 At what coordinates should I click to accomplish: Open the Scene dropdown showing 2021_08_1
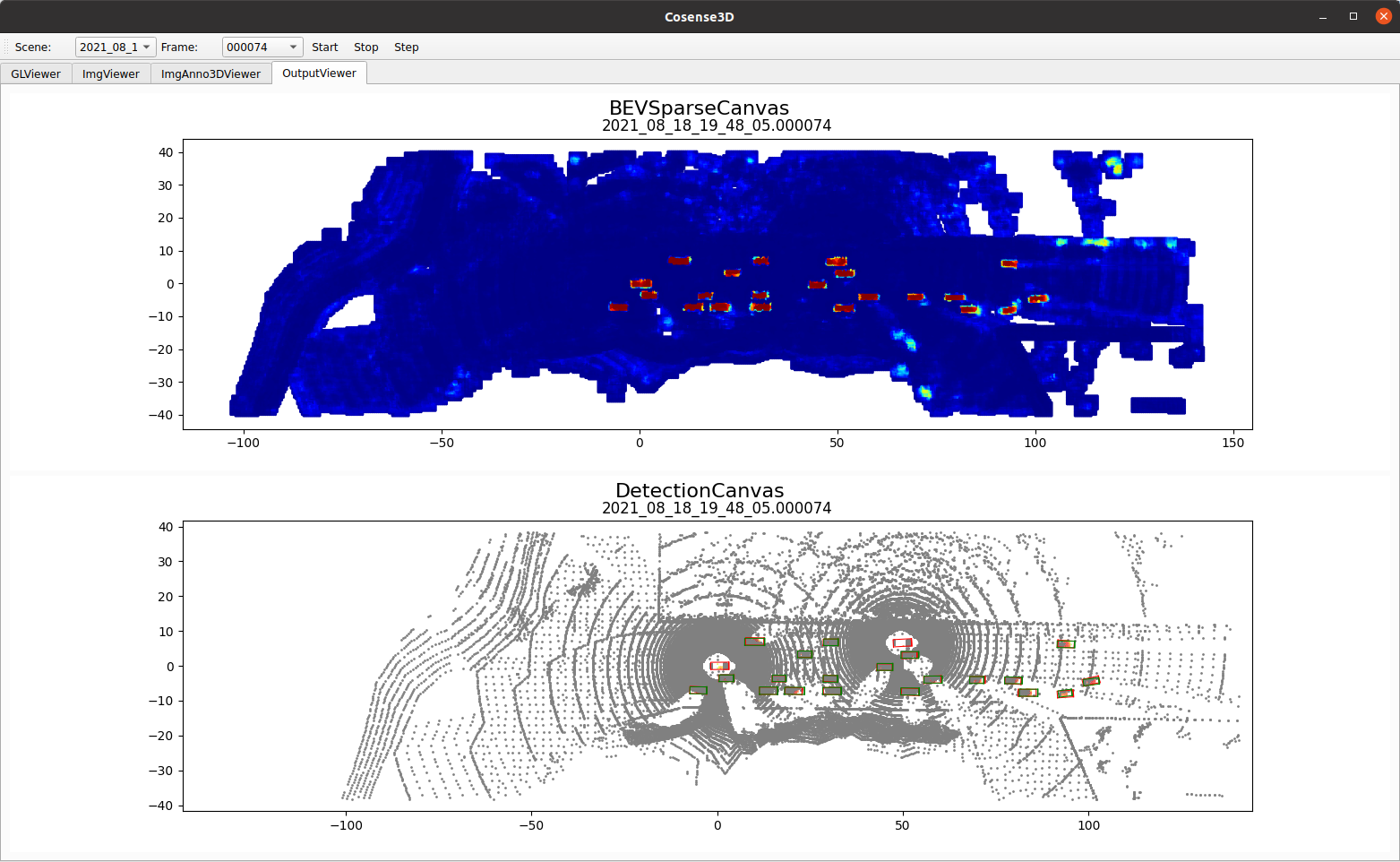116,47
